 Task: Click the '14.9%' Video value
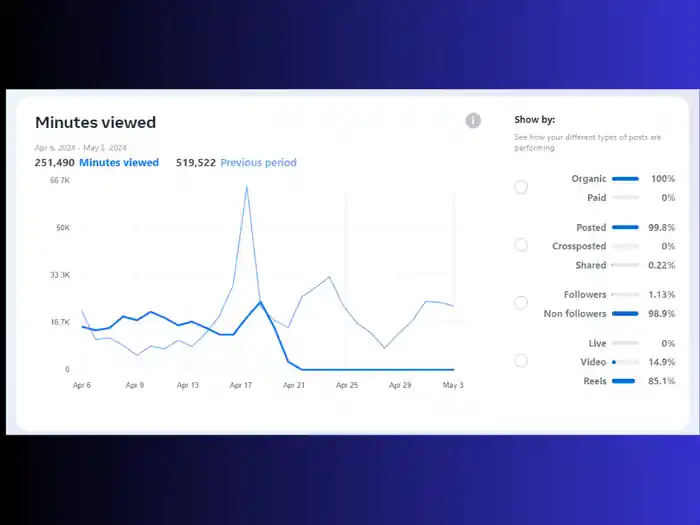[x=662, y=362]
